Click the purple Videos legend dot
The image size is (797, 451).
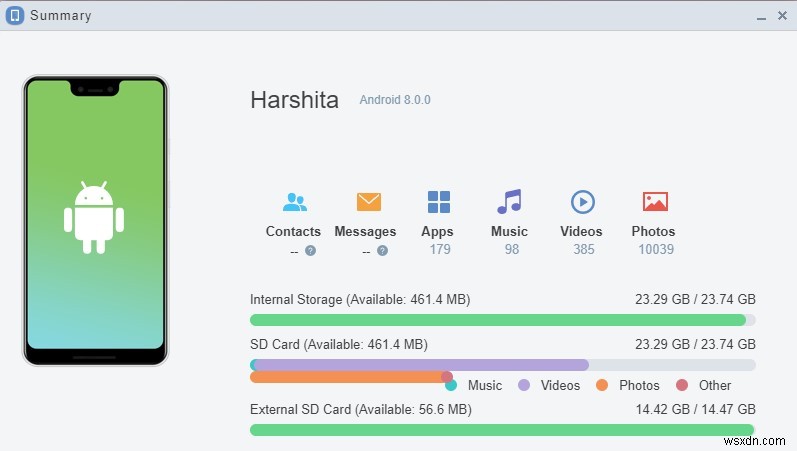[x=524, y=385]
